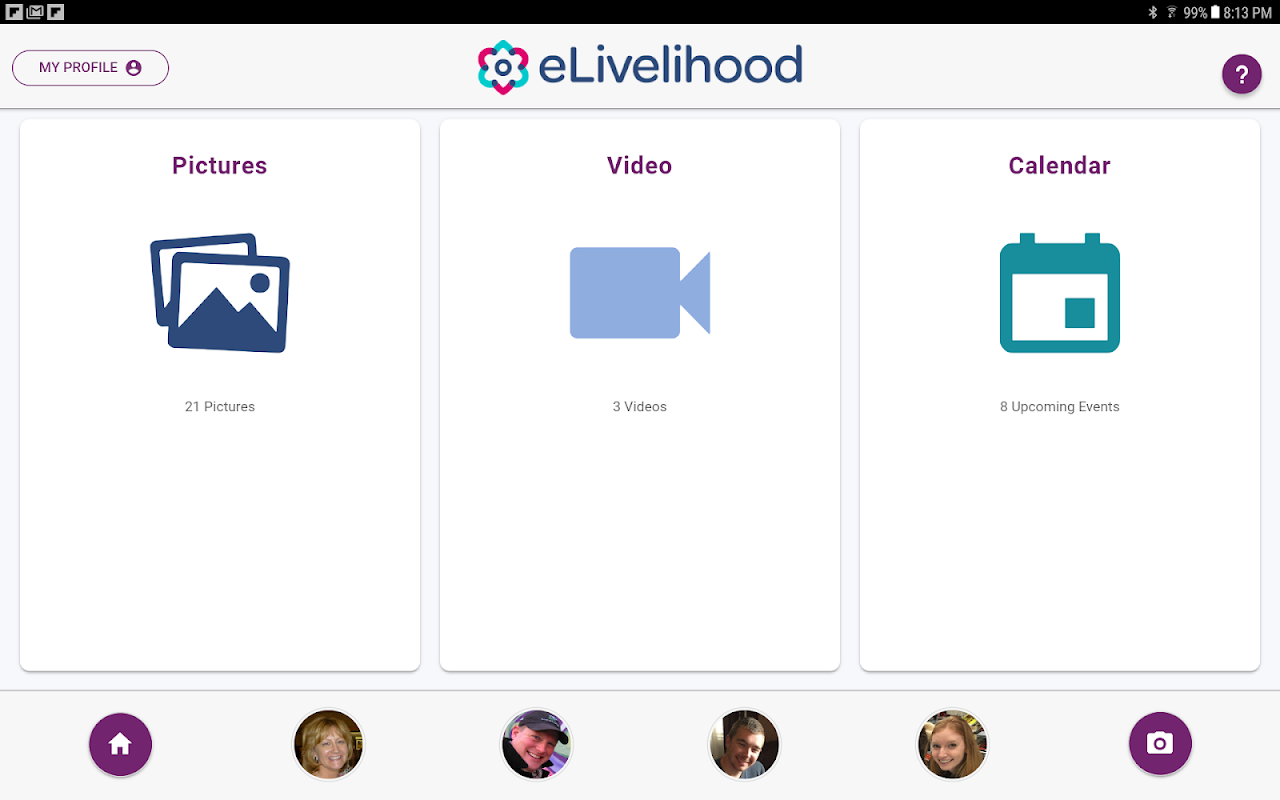Tap the battery status icon
1280x800 pixels.
[x=1215, y=12]
